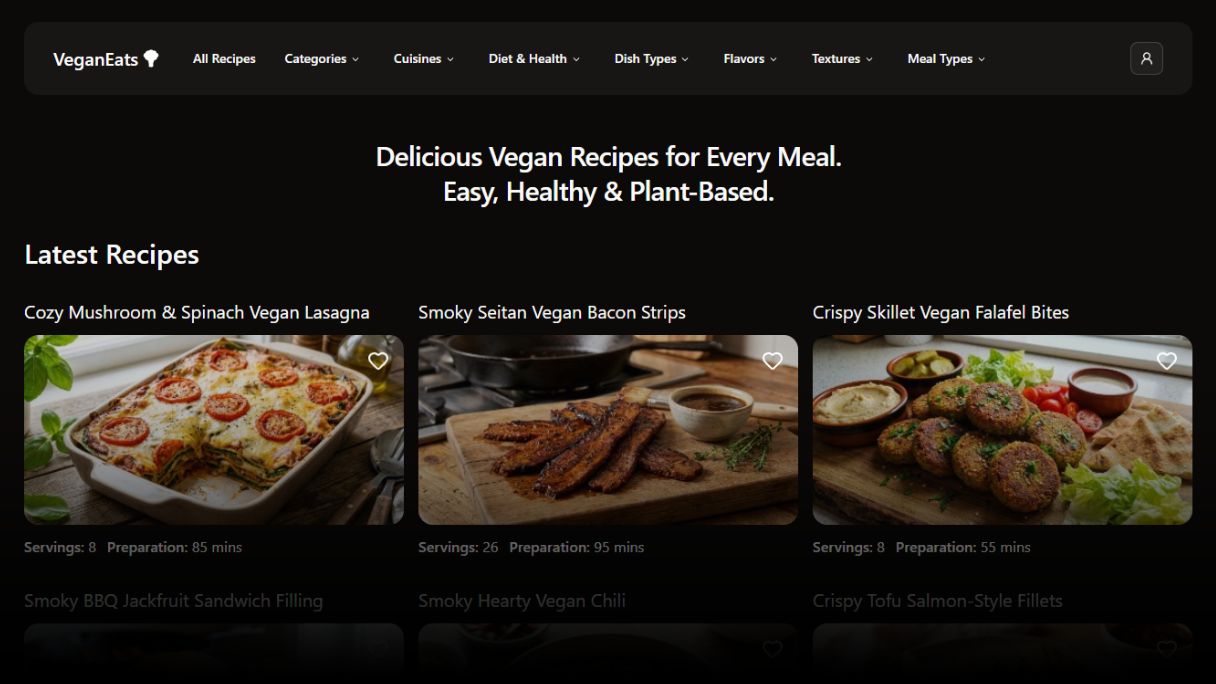The image size is (1216, 684).
Task: Favorite Crispy Tofu Salmon-Style Fillets via heart
Action: tap(1166, 649)
